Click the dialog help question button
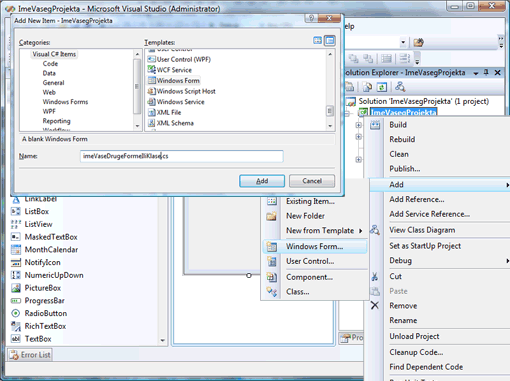Image resolution: width=510 pixels, height=381 pixels. pos(311,18)
